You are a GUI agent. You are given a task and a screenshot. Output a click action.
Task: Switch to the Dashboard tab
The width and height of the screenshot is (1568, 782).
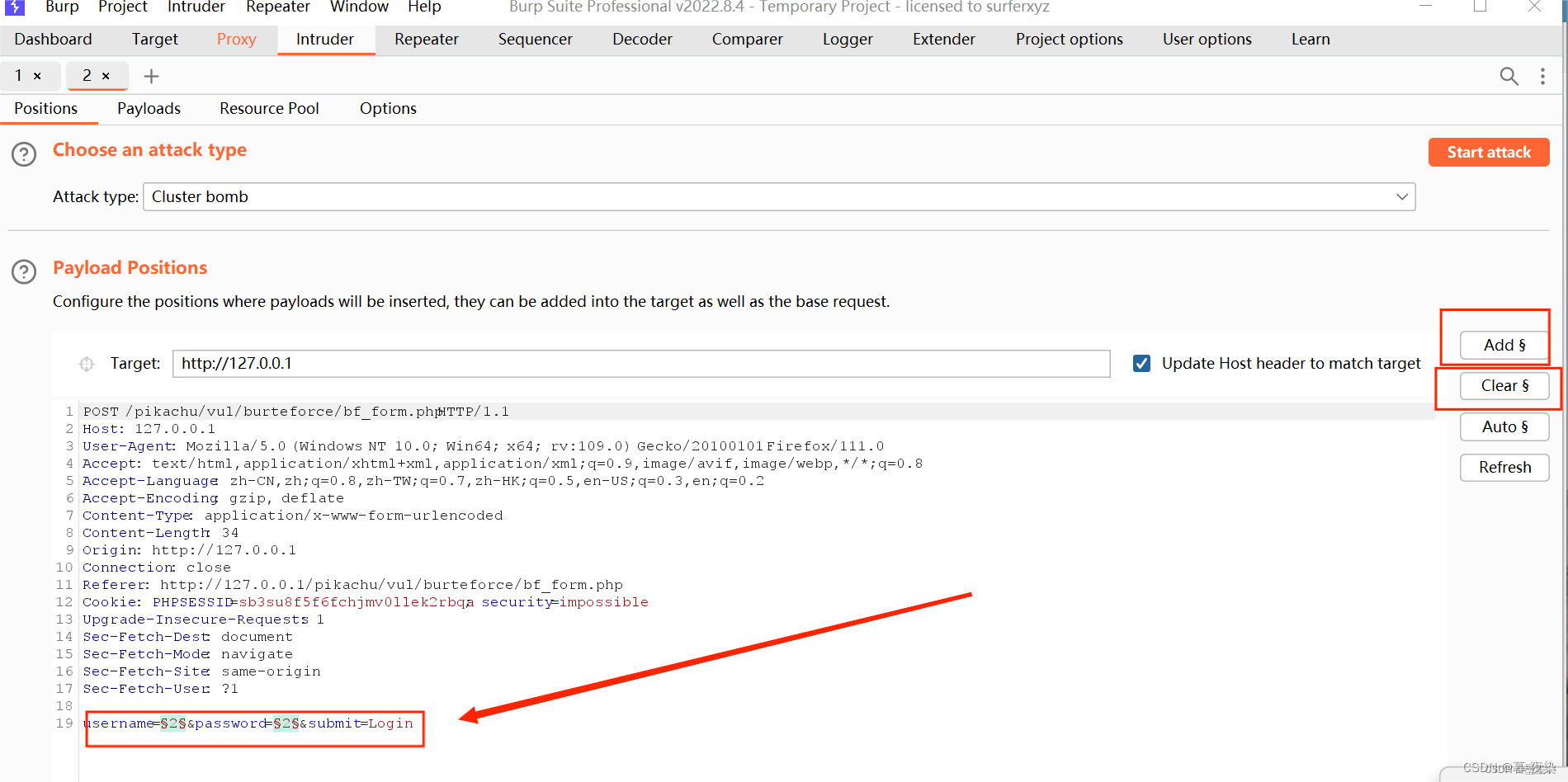(53, 40)
